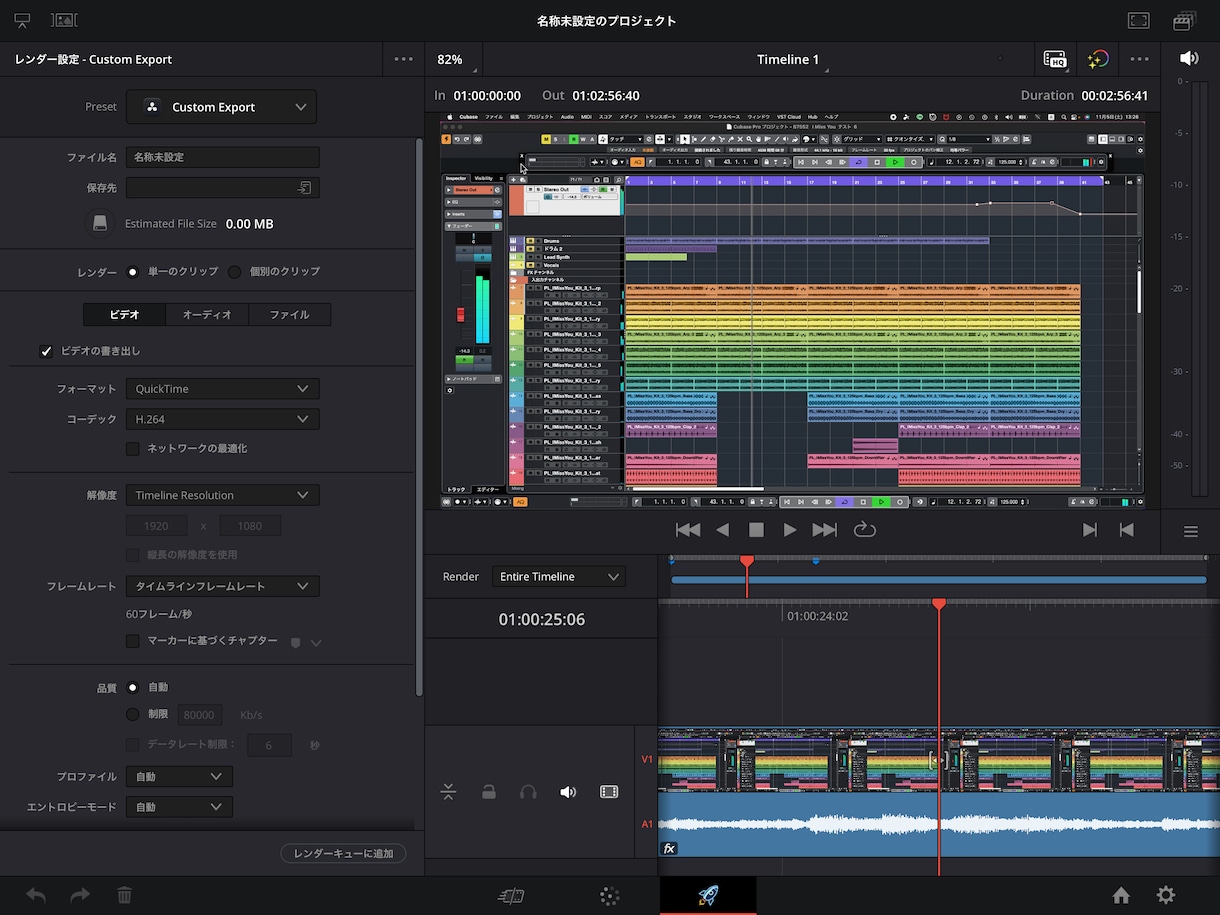Open the Timeline Resolution dropdown
This screenshot has width=1220, height=915.
[223, 495]
